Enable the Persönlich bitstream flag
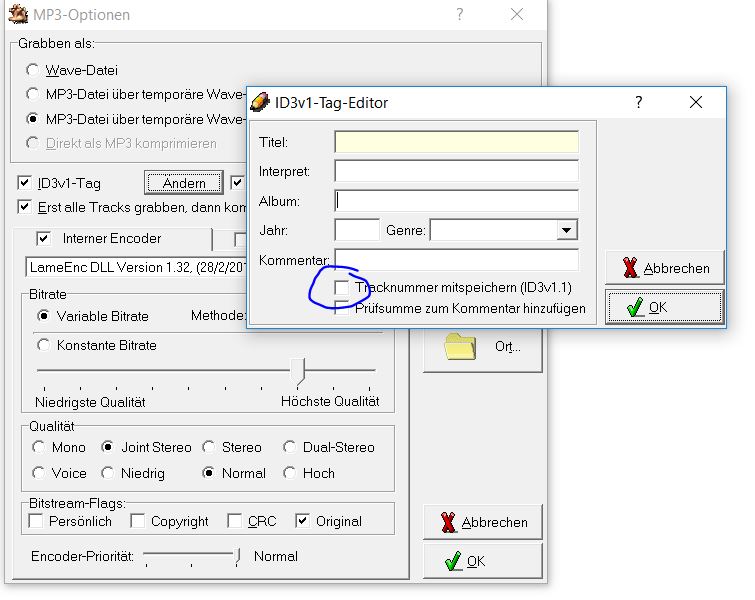 coord(36,521)
